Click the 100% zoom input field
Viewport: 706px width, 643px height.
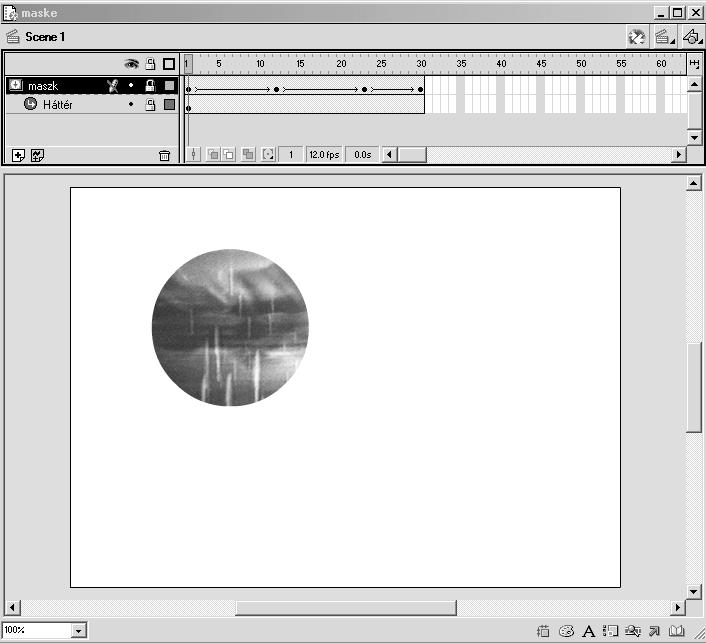(x=36, y=629)
